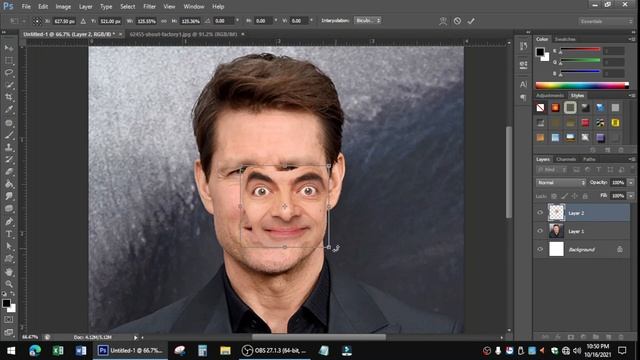
Task: Select the Zoom tool
Action: [9, 284]
